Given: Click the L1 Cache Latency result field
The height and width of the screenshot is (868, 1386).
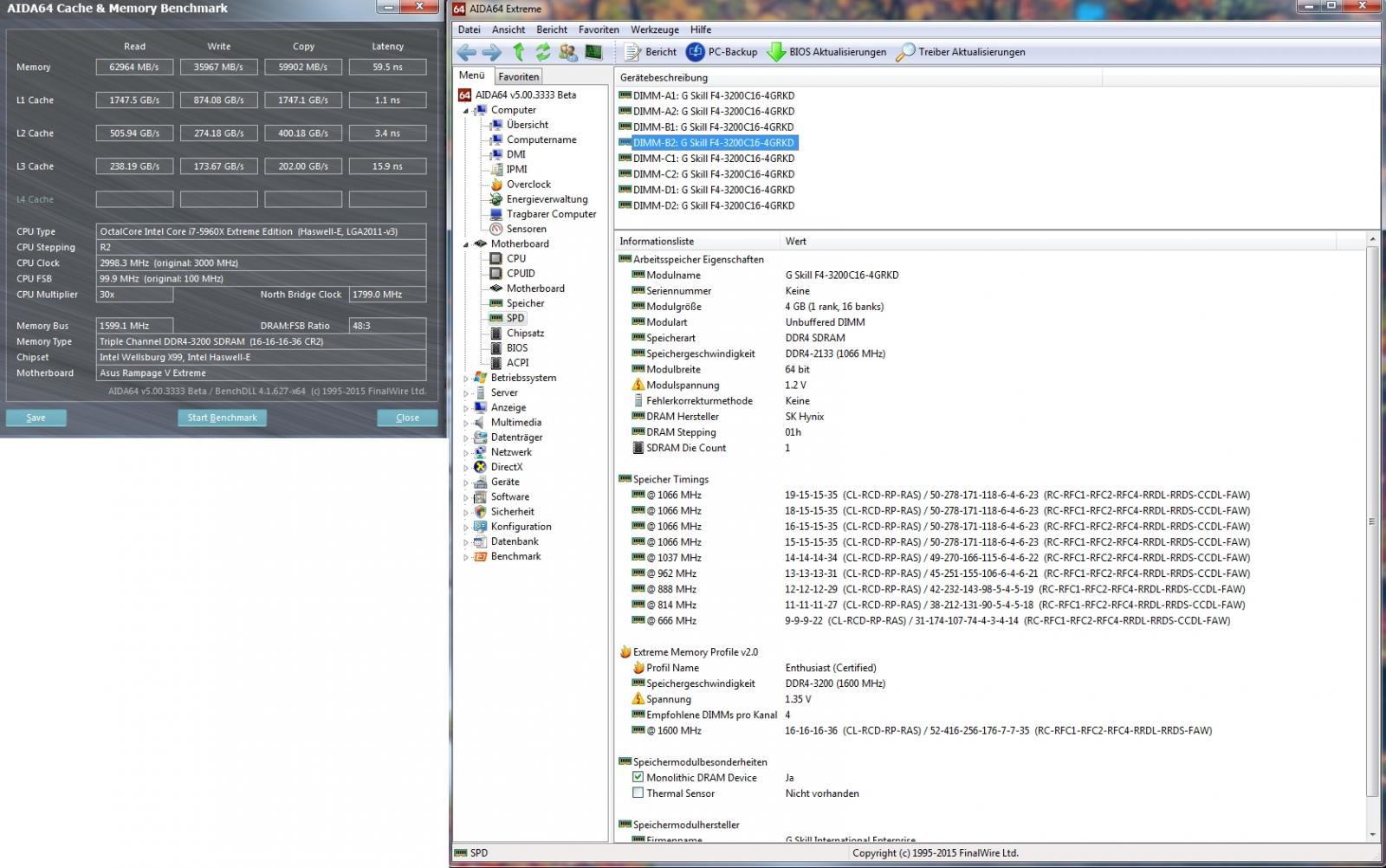Looking at the screenshot, I should point(387,100).
